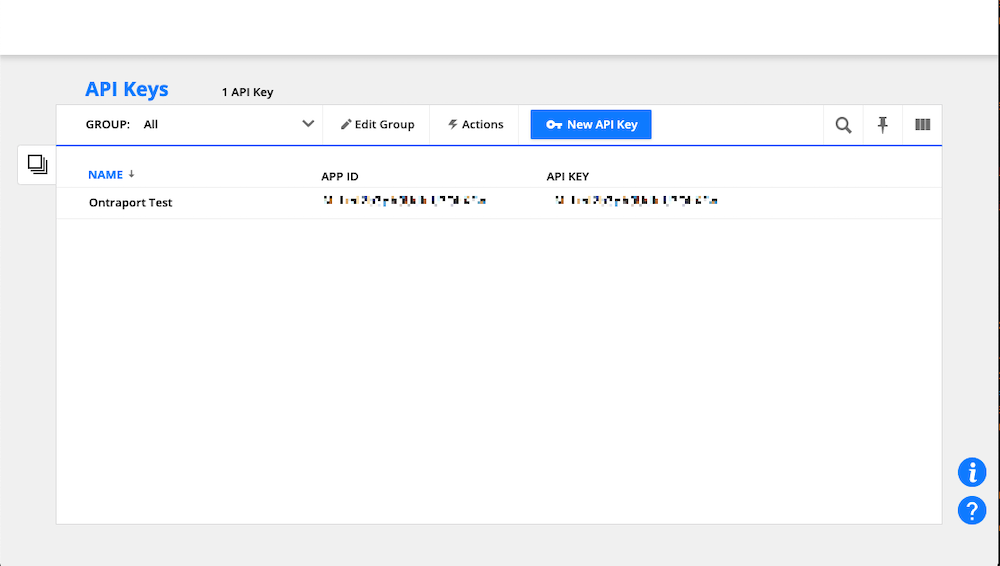The image size is (1000, 566).
Task: Open the blue question mark help icon
Action: pyautogui.click(x=972, y=510)
